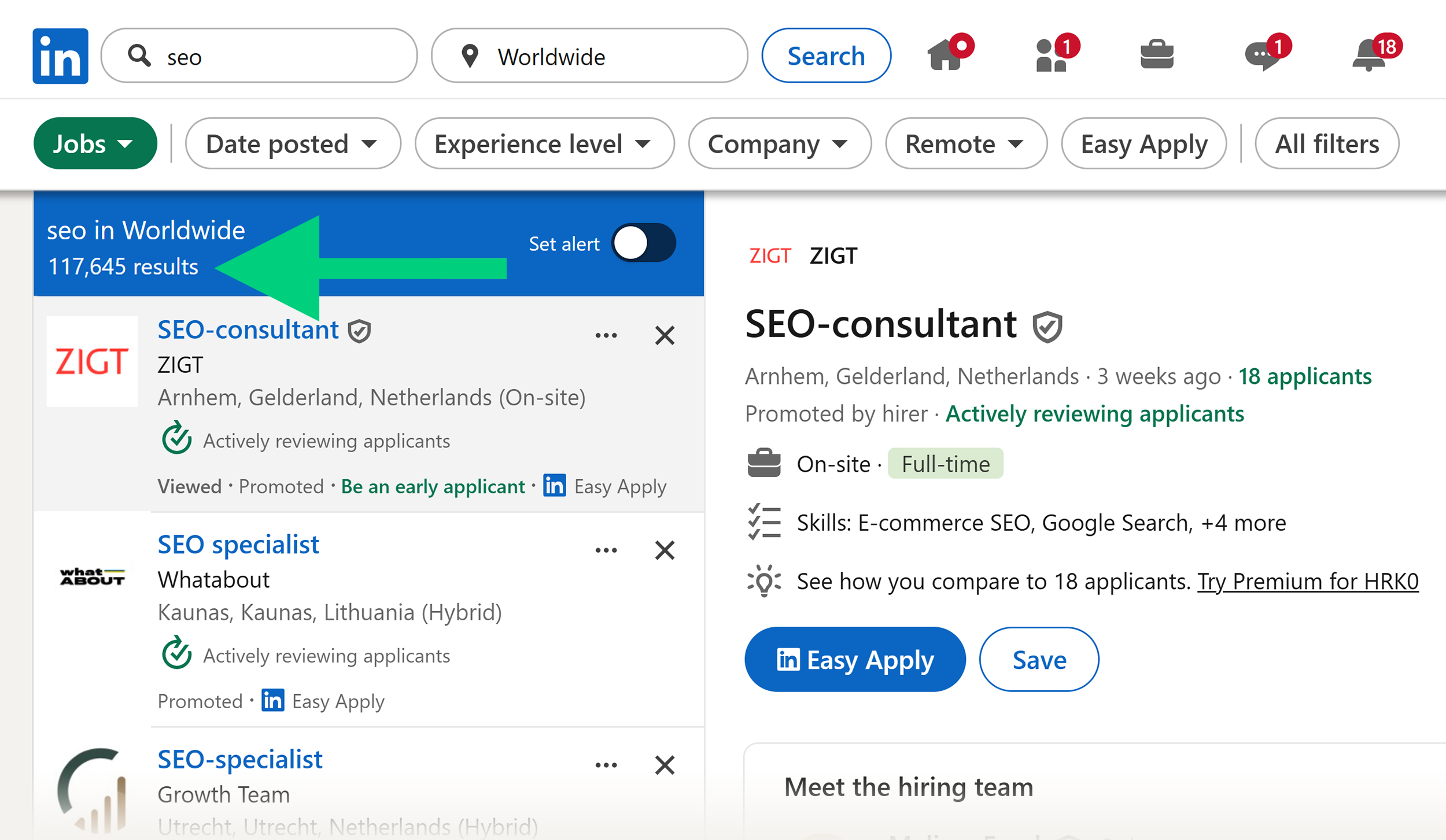
Task: Open the LinkedIn home feed icon
Action: [x=946, y=55]
